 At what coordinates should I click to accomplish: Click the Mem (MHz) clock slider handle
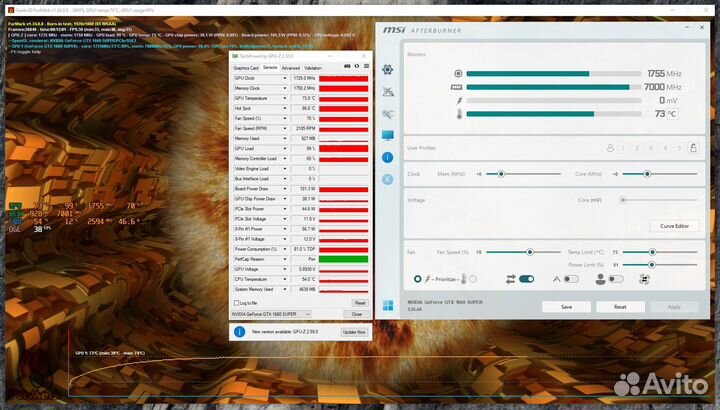pyautogui.click(x=501, y=174)
